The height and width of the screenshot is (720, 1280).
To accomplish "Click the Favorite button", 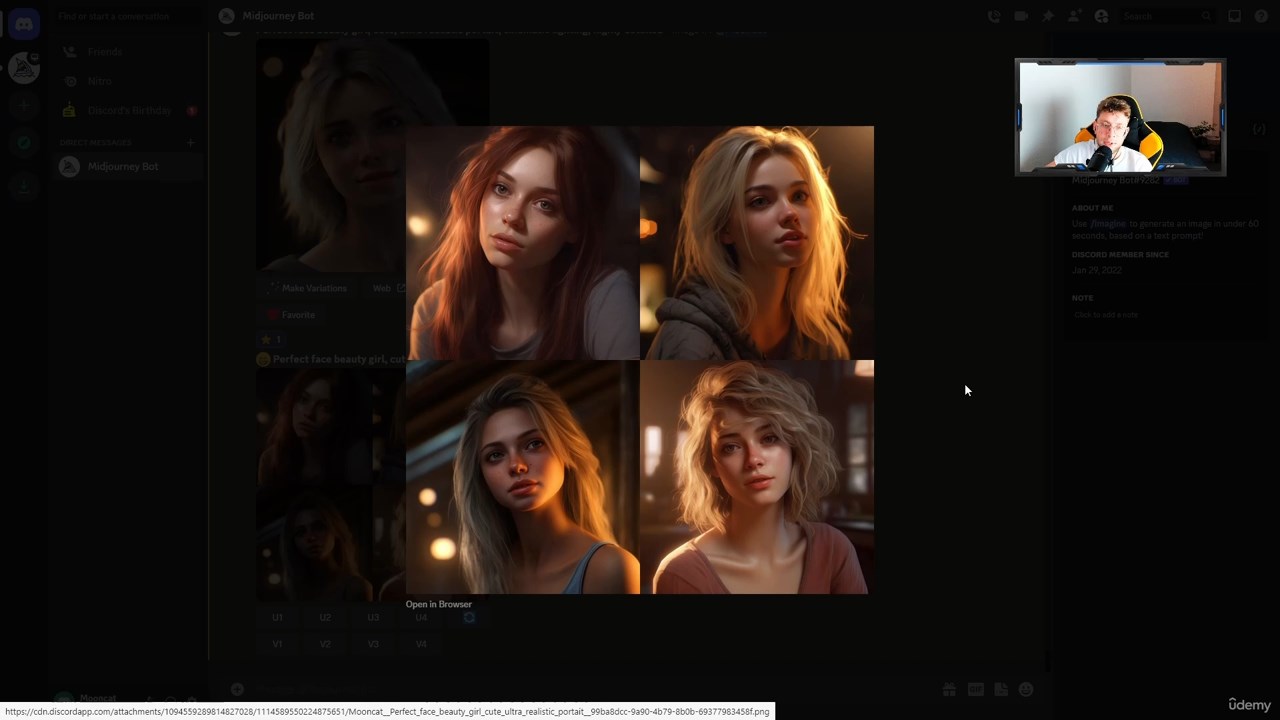I will [x=291, y=315].
